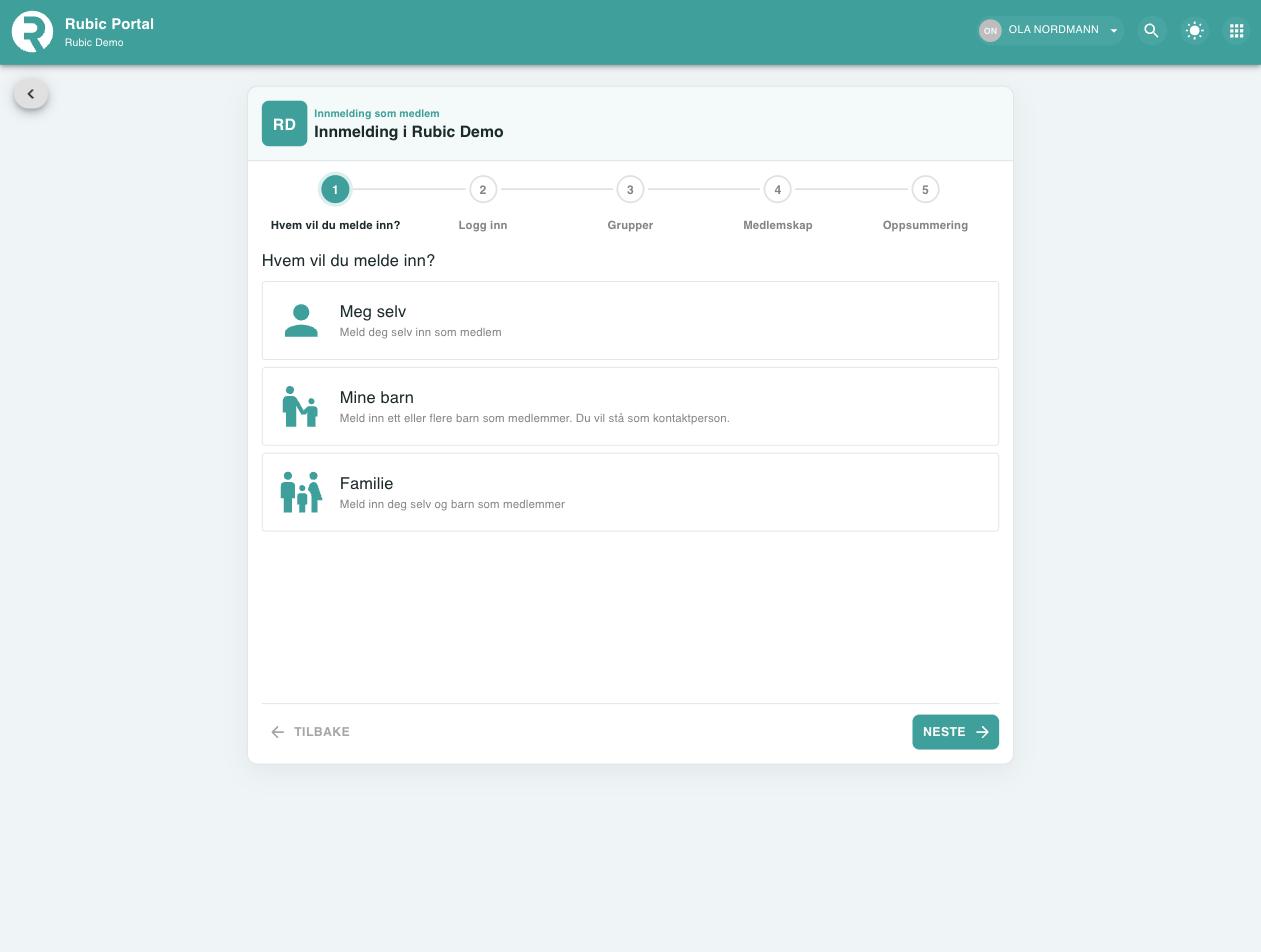Image resolution: width=1261 pixels, height=952 pixels.
Task: Toggle light/dark theme sun icon
Action: coord(1194,31)
